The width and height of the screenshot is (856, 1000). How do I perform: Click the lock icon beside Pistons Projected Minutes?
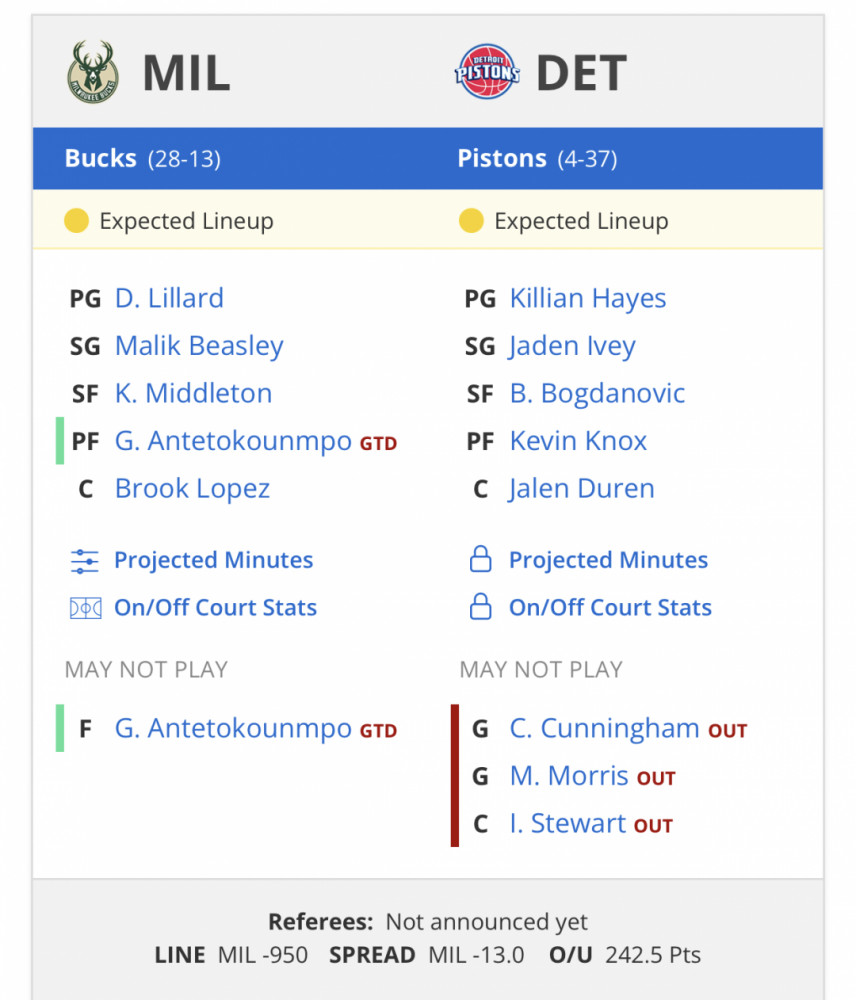480,559
